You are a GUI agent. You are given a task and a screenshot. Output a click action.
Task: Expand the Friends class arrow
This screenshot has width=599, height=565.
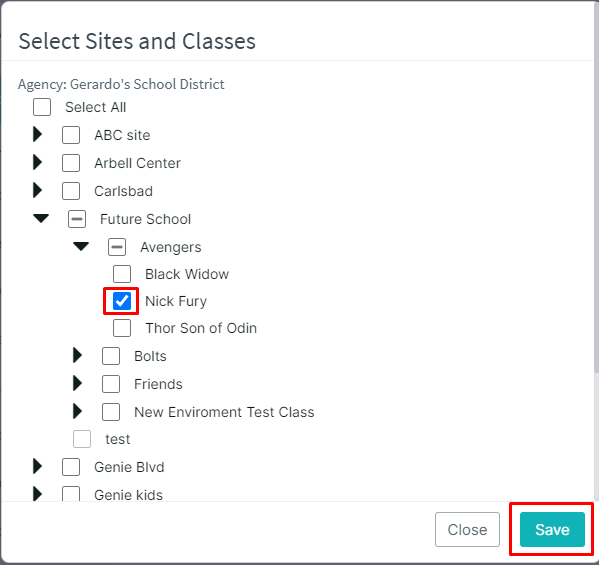[x=78, y=383]
